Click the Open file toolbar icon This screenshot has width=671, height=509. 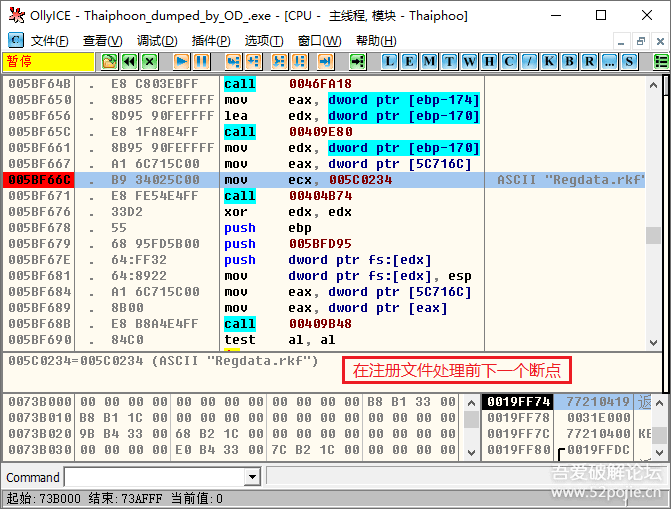click(109, 61)
